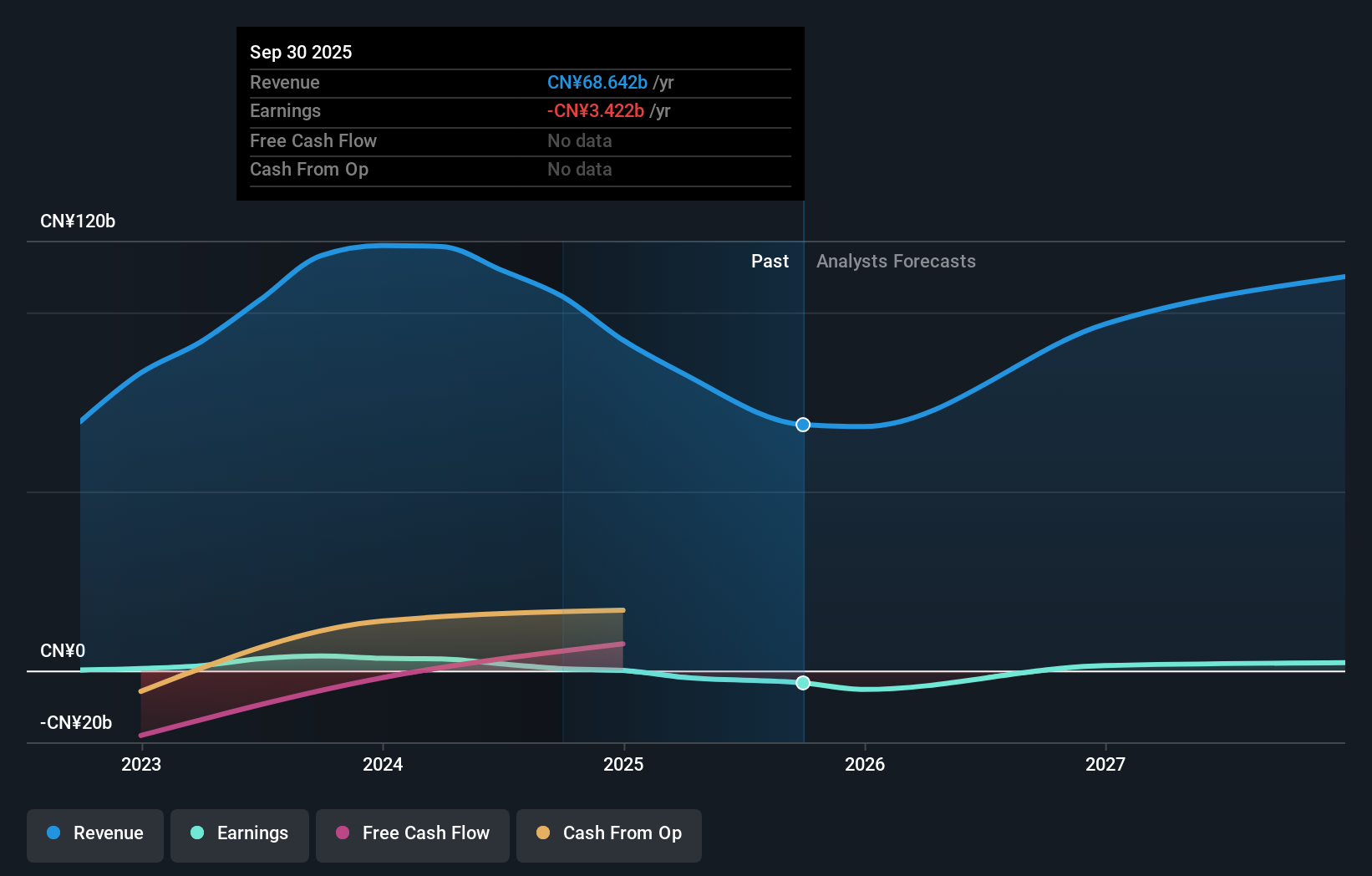The width and height of the screenshot is (1372, 876).
Task: Click the blue Revenue legend dot
Action: tap(52, 833)
